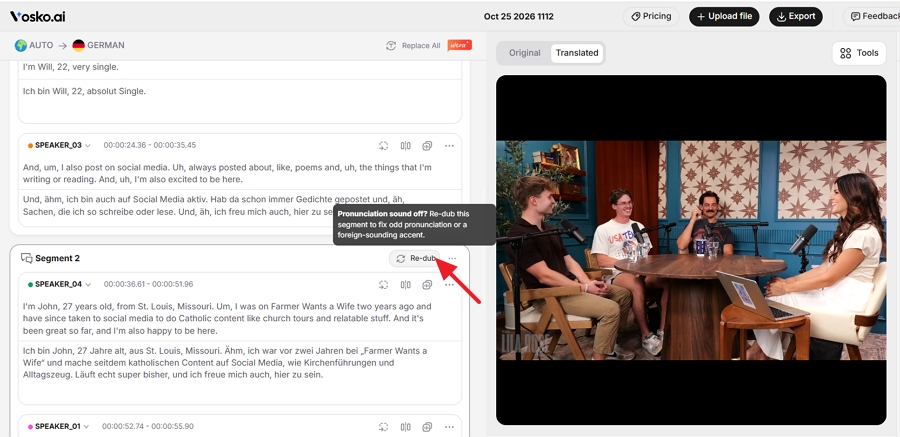Open more options for SPEAKER_01's row
Screen dimensions: 900x437
click(x=449, y=427)
